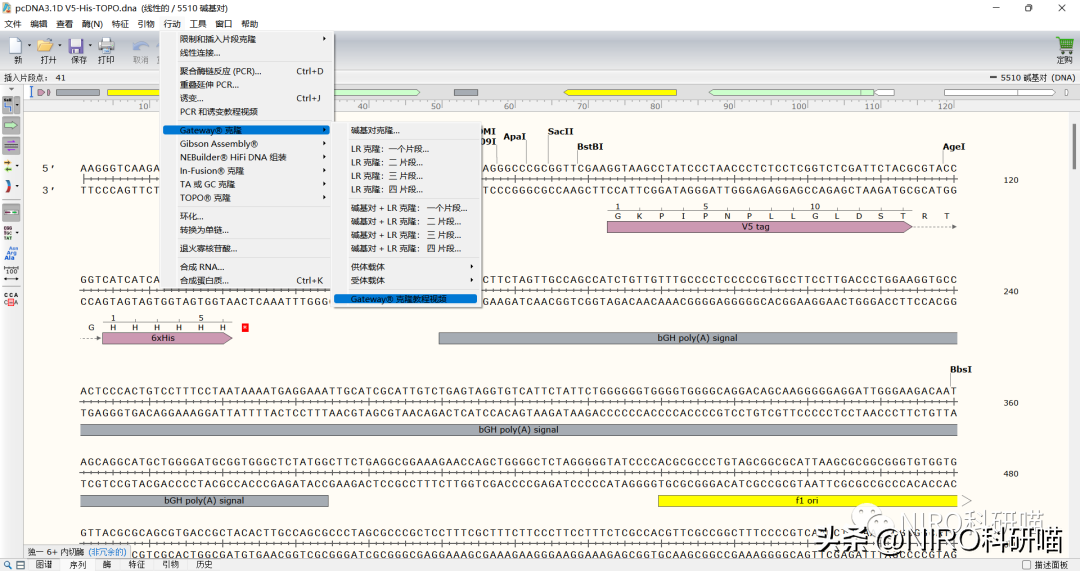Click the New file (新) toolbar icon
The image size is (1080, 571).
(x=17, y=46)
